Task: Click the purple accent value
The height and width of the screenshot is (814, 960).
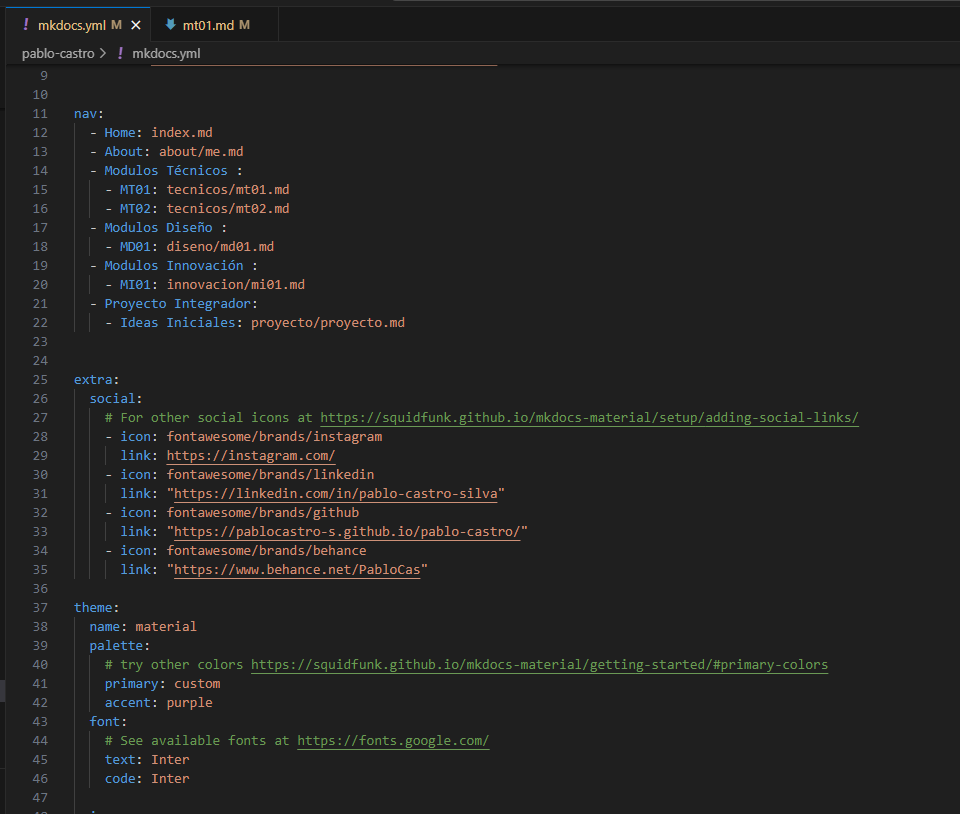Action: 189,703
